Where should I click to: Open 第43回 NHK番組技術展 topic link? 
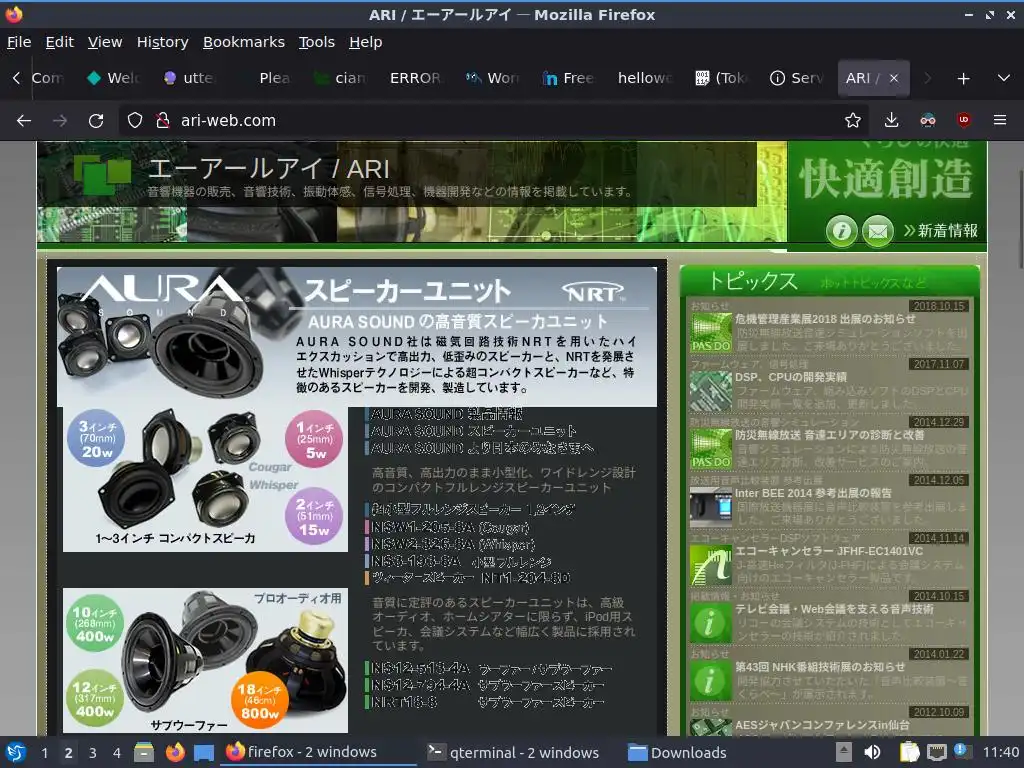coord(820,667)
